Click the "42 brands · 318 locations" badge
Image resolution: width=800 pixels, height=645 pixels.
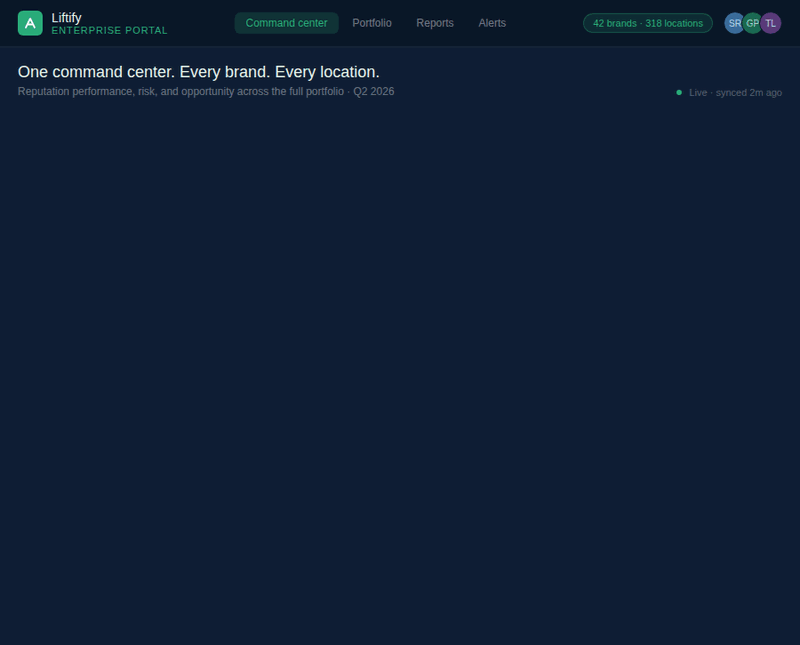point(647,21)
